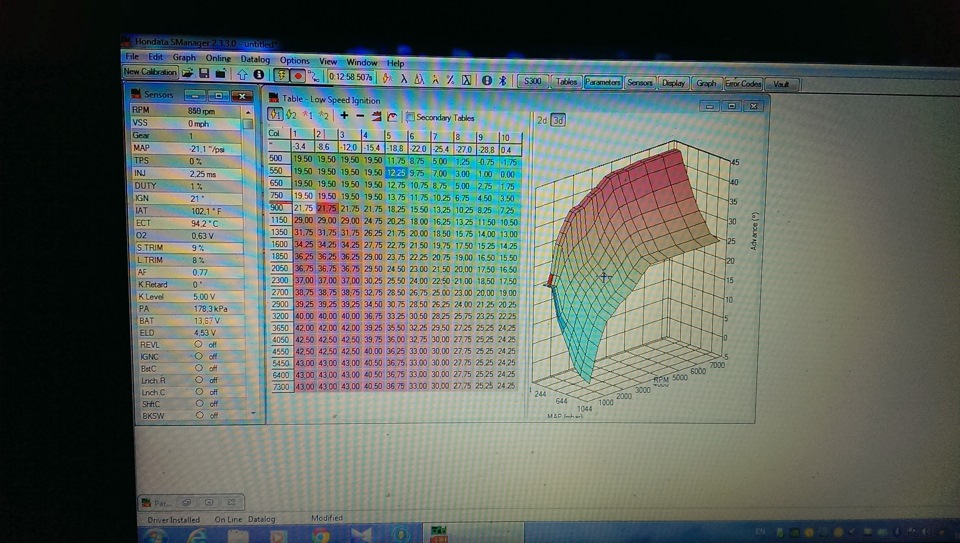This screenshot has height=543, width=960.
Task: Switch graph to 3d view
Action: point(558,121)
